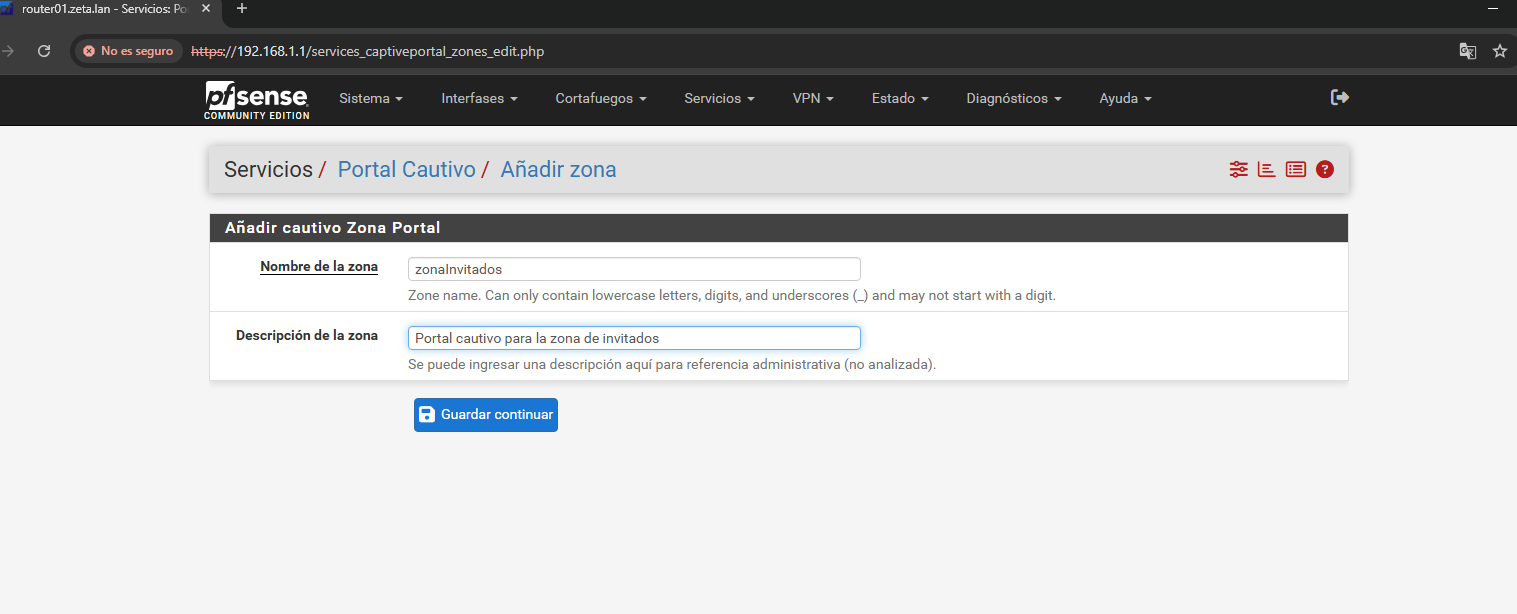Reload the page with refresh icon
The height and width of the screenshot is (614, 1517).
click(x=44, y=51)
